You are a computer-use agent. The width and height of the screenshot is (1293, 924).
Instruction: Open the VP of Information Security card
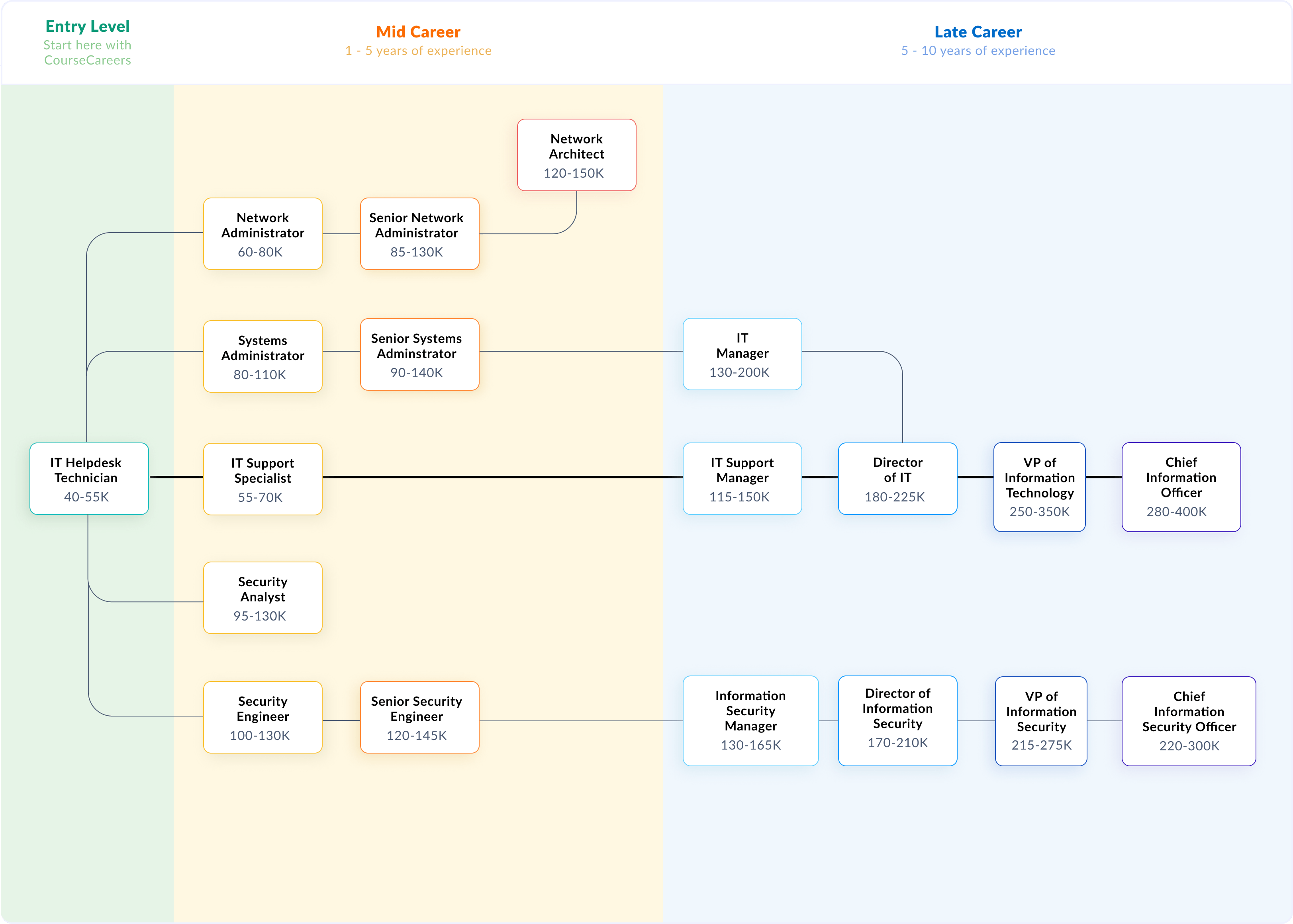pos(1041,721)
